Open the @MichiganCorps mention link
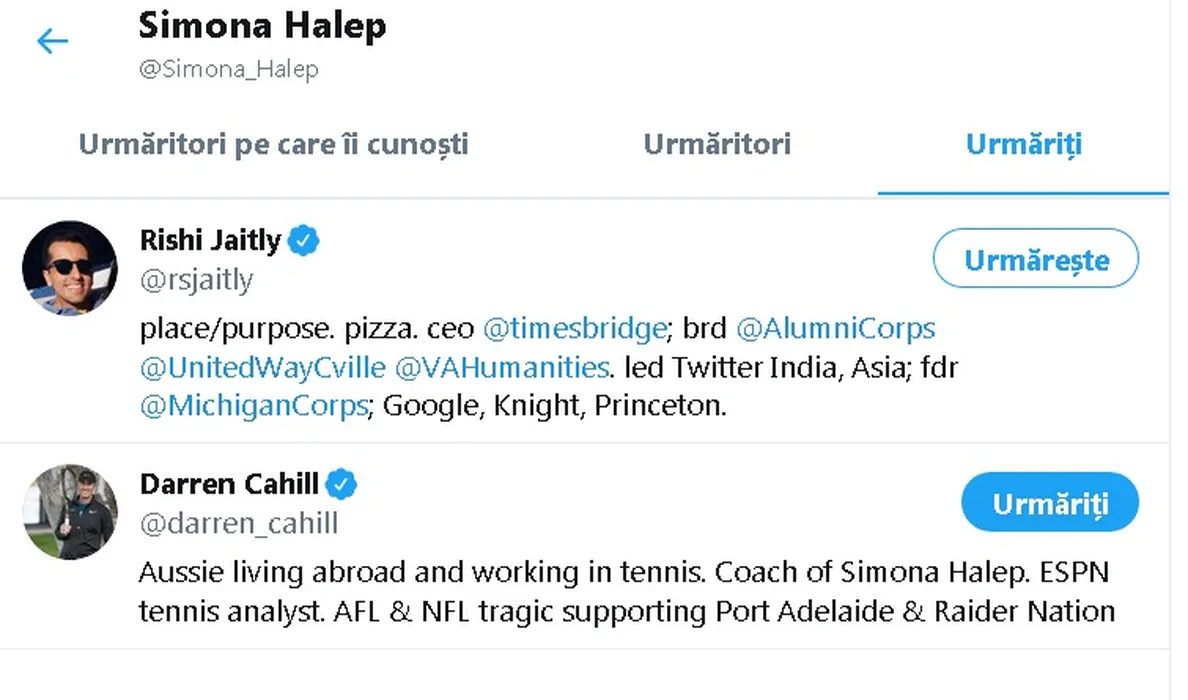 pos(254,406)
